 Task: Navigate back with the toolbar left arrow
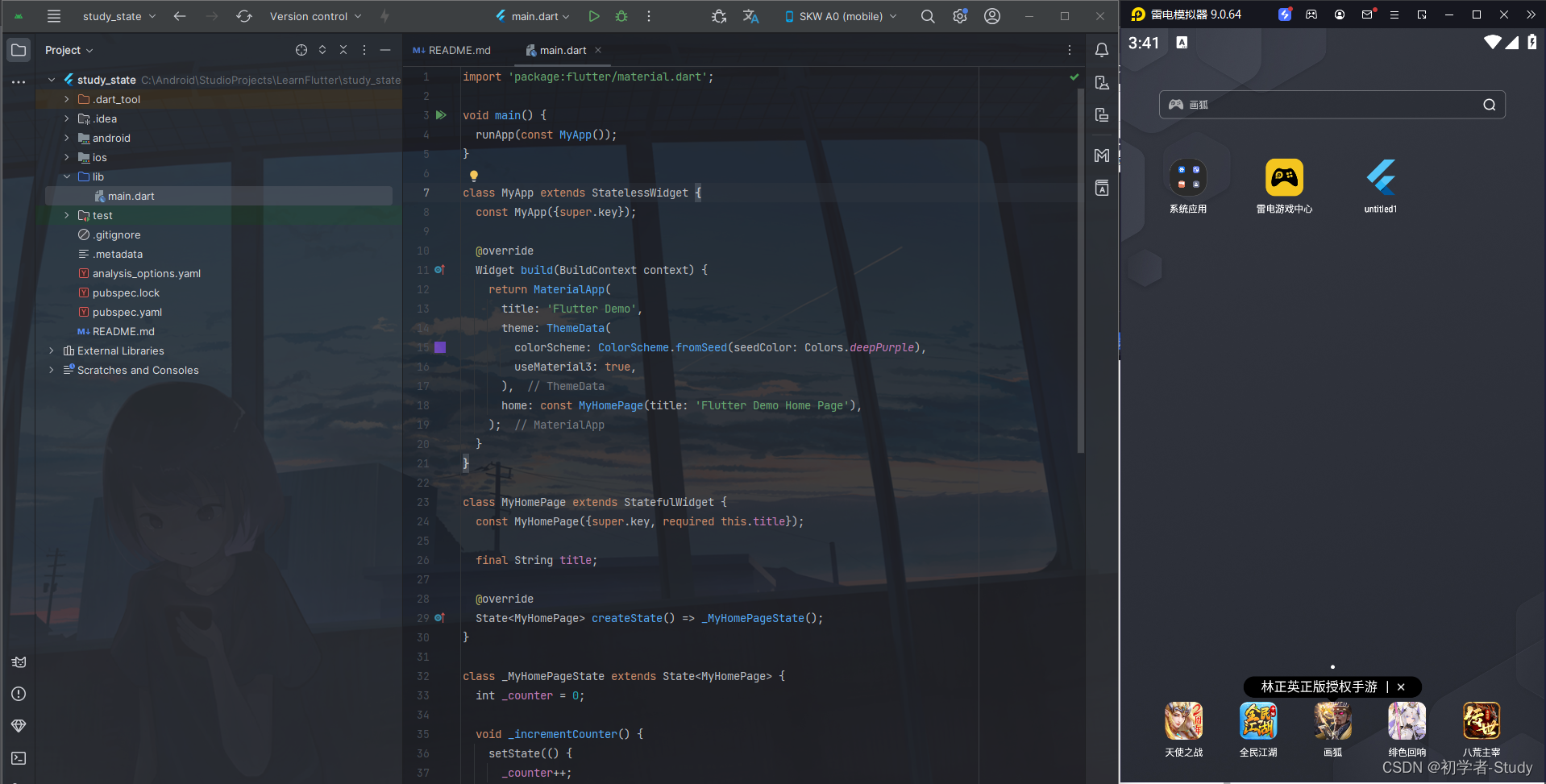[180, 16]
